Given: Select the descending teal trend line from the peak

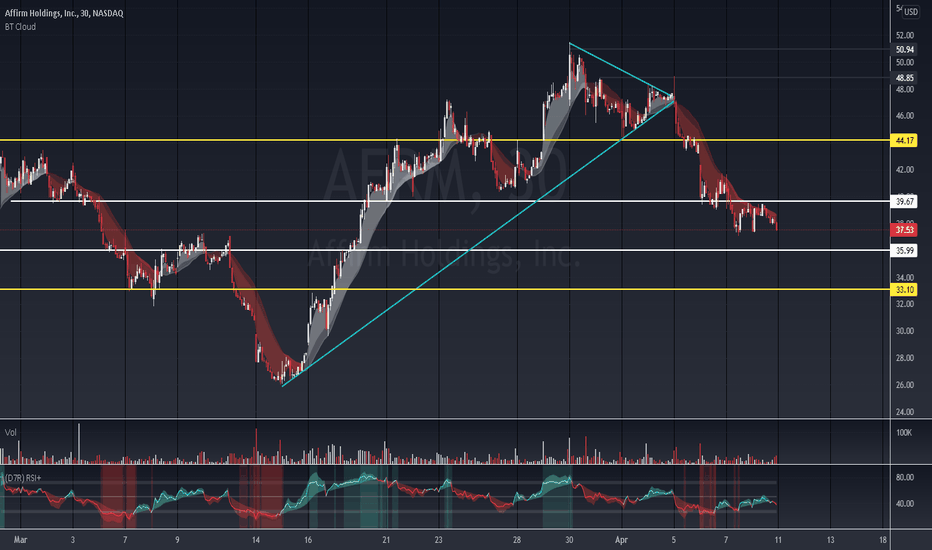Looking at the screenshot, I should (622, 69).
